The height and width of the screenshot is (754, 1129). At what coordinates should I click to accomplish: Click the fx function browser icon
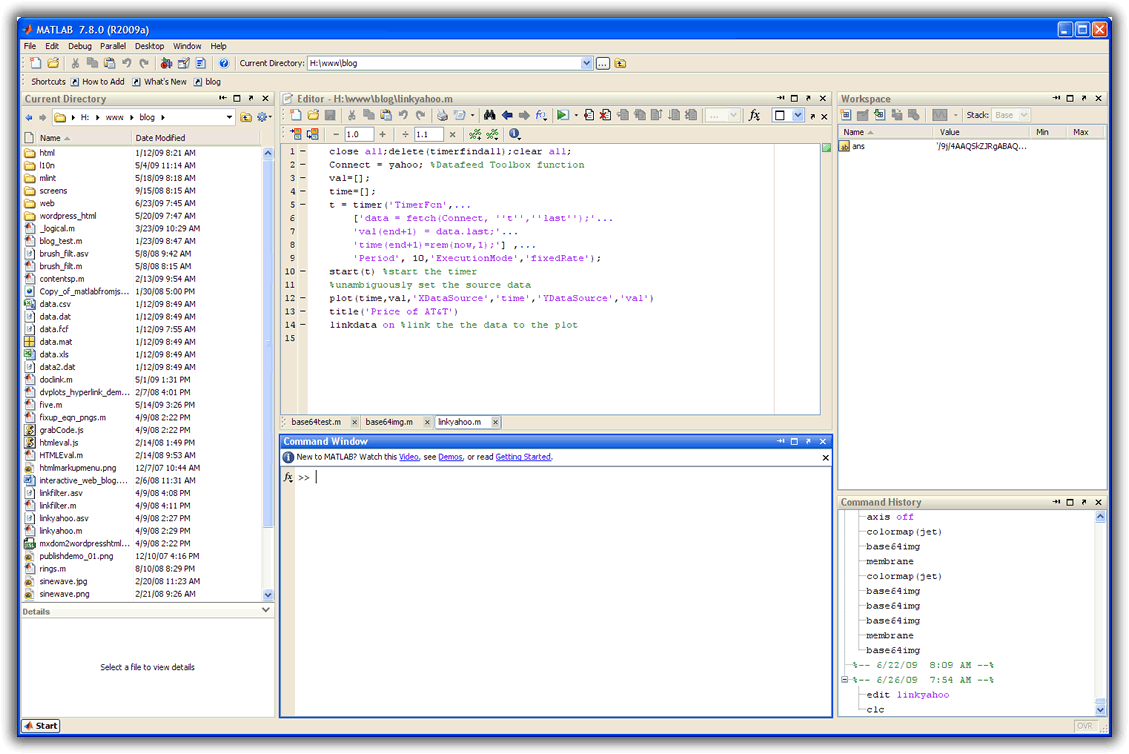[x=755, y=115]
